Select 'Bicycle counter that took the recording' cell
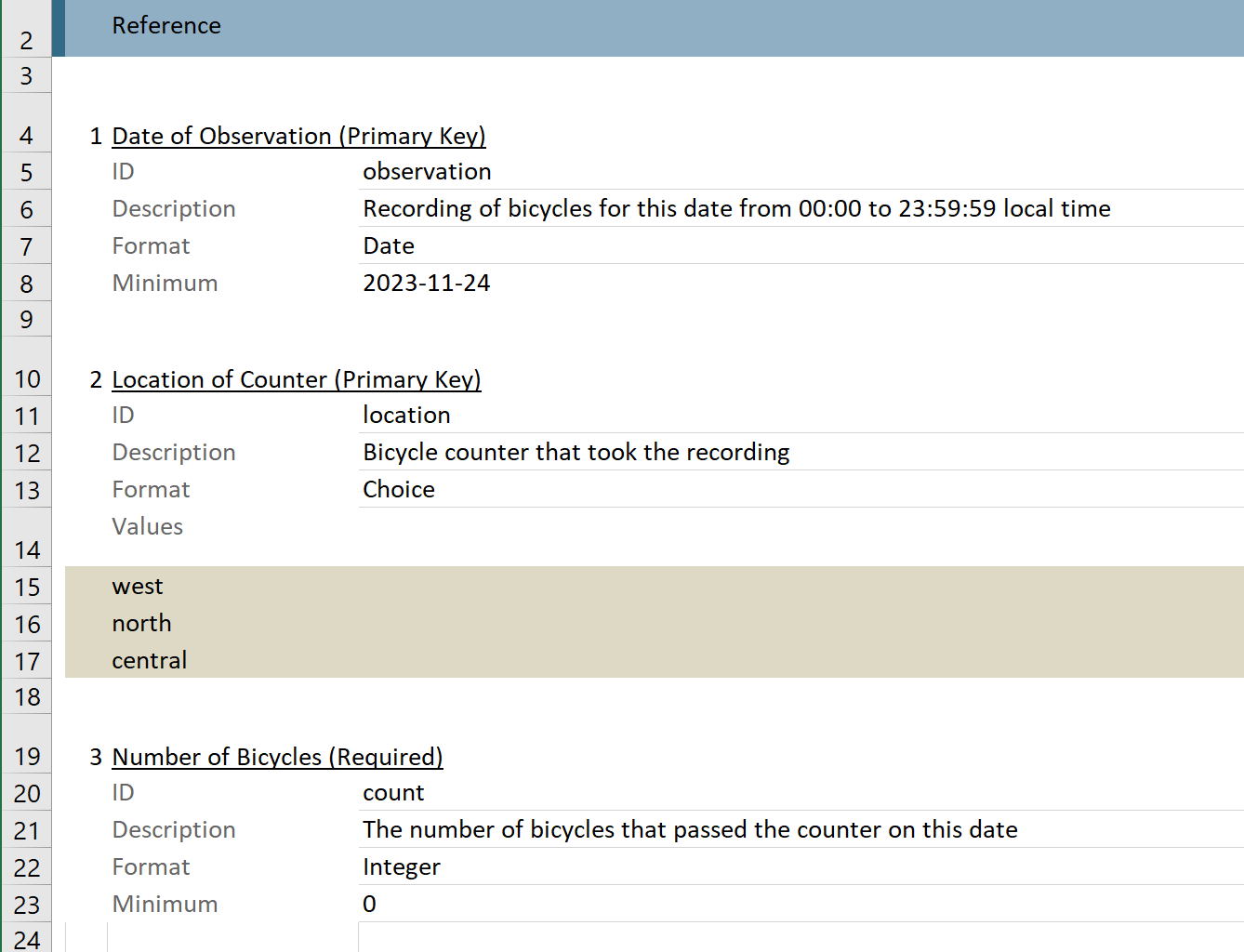 coord(576,453)
